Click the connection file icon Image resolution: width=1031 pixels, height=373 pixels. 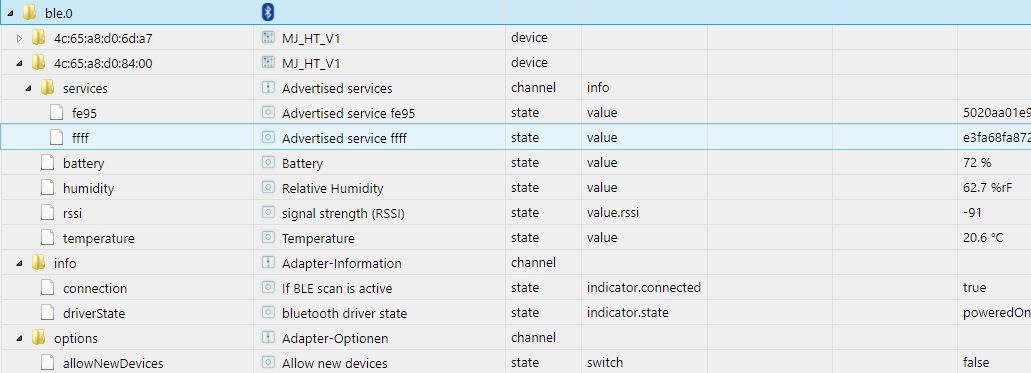click(47, 287)
